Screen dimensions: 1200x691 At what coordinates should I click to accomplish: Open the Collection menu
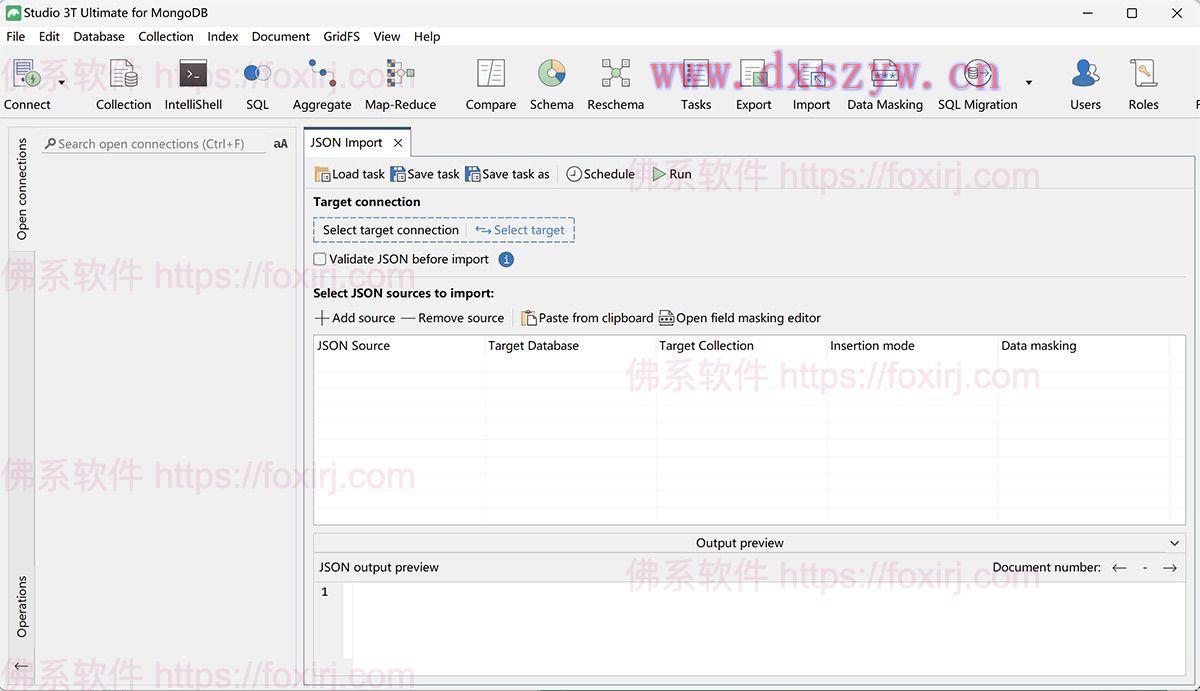166,36
